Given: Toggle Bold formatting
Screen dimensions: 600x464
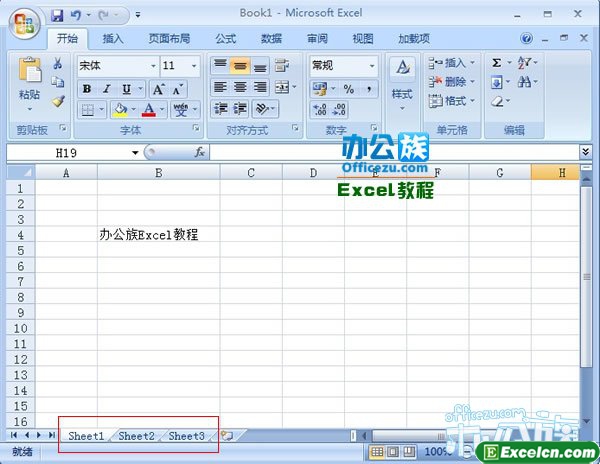Looking at the screenshot, I should pyautogui.click(x=87, y=90).
